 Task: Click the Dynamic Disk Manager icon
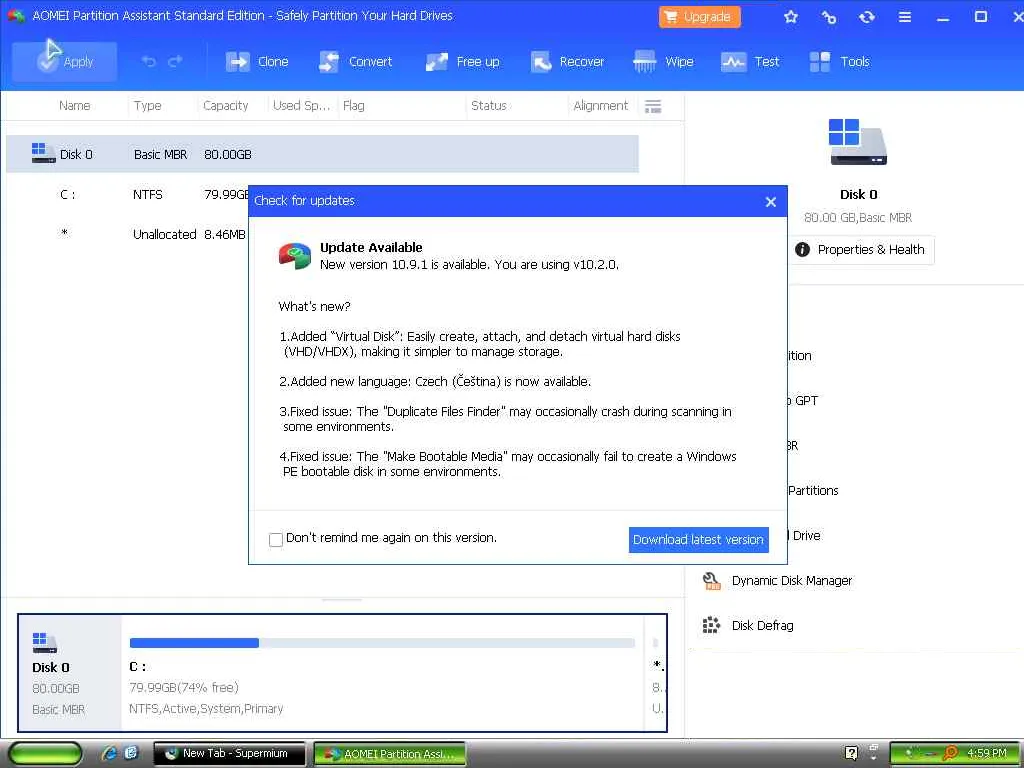[x=711, y=581]
